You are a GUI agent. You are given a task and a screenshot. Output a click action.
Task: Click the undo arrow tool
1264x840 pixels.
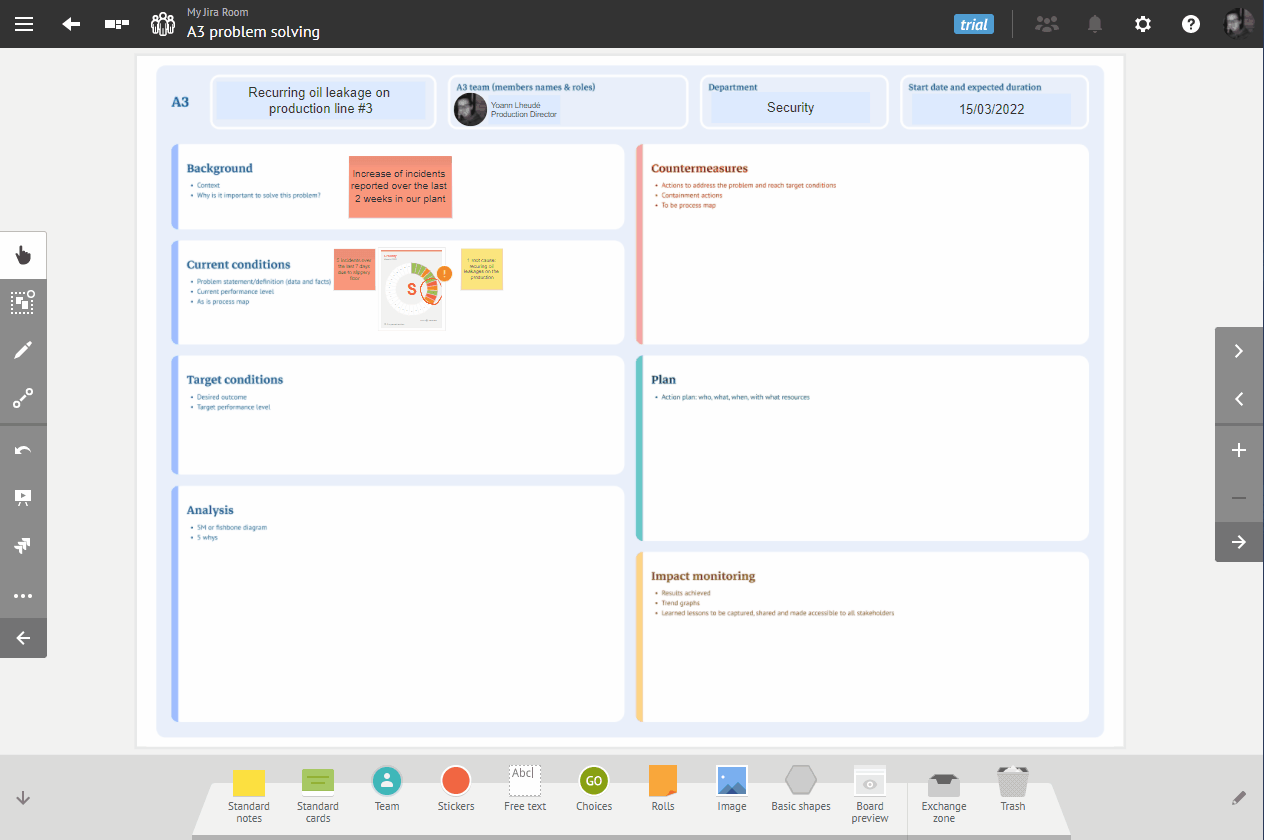tap(23, 450)
